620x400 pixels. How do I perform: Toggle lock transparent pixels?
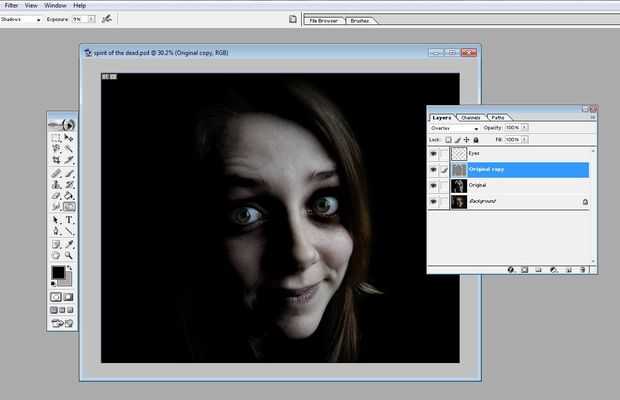448,140
